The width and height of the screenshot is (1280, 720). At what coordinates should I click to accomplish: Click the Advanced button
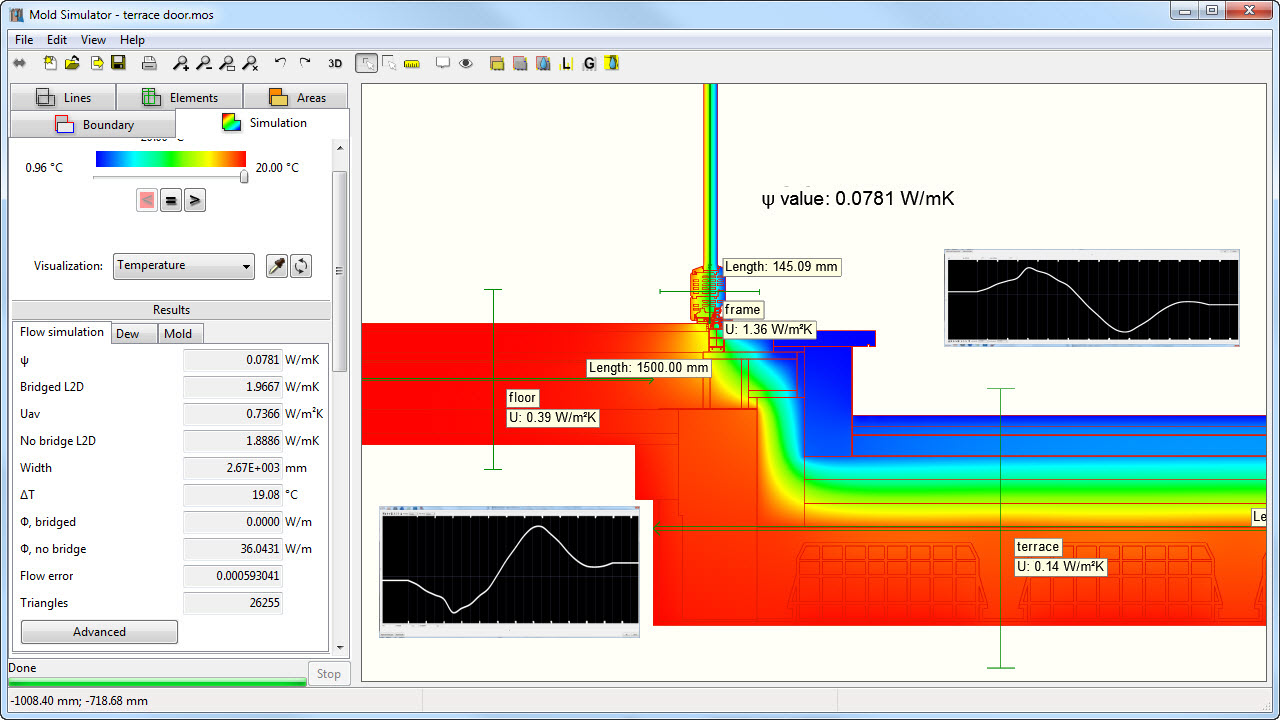pos(99,632)
